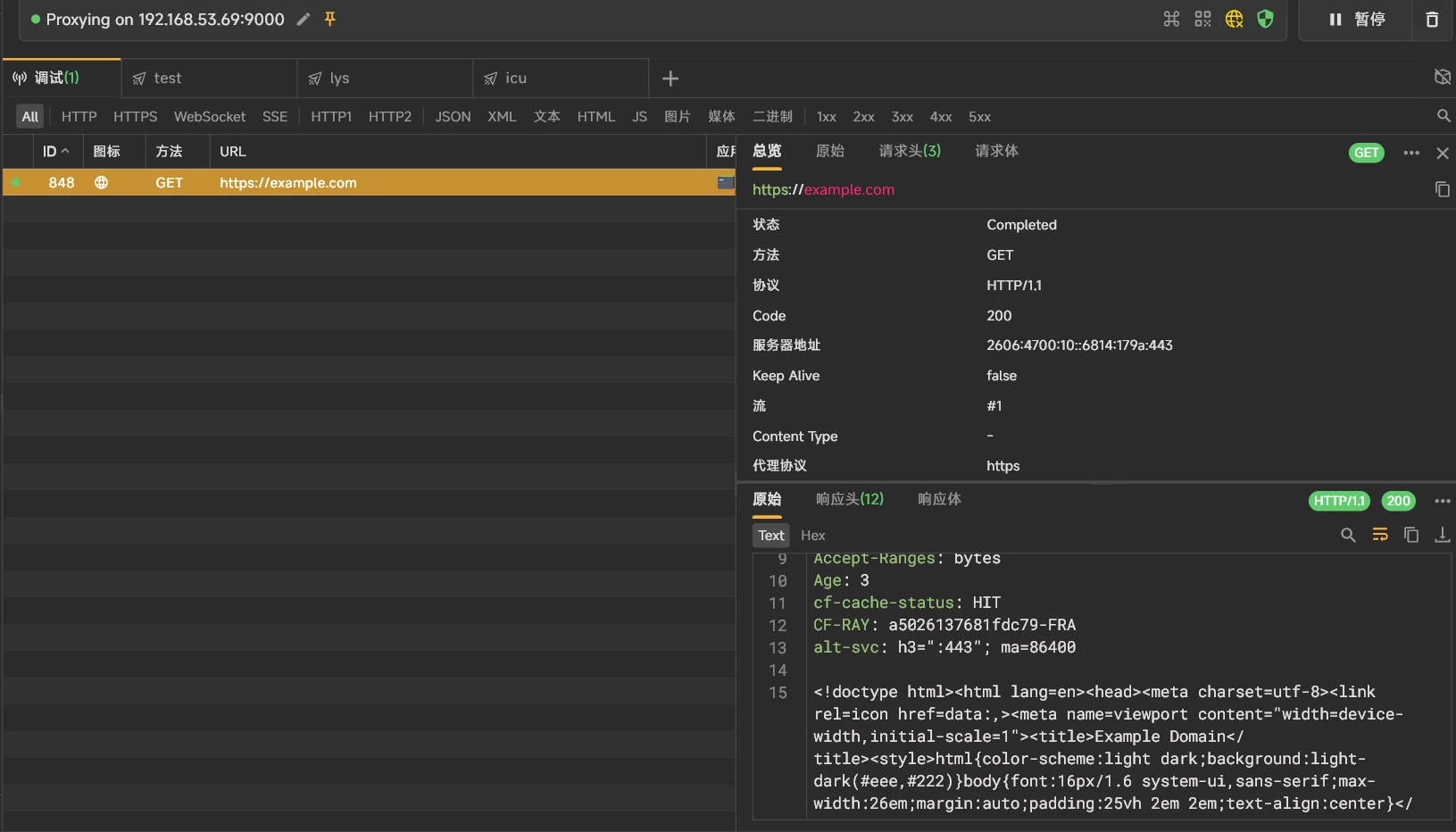The height and width of the screenshot is (832, 1456).
Task: Filter by JSON content type
Action: pos(453,116)
